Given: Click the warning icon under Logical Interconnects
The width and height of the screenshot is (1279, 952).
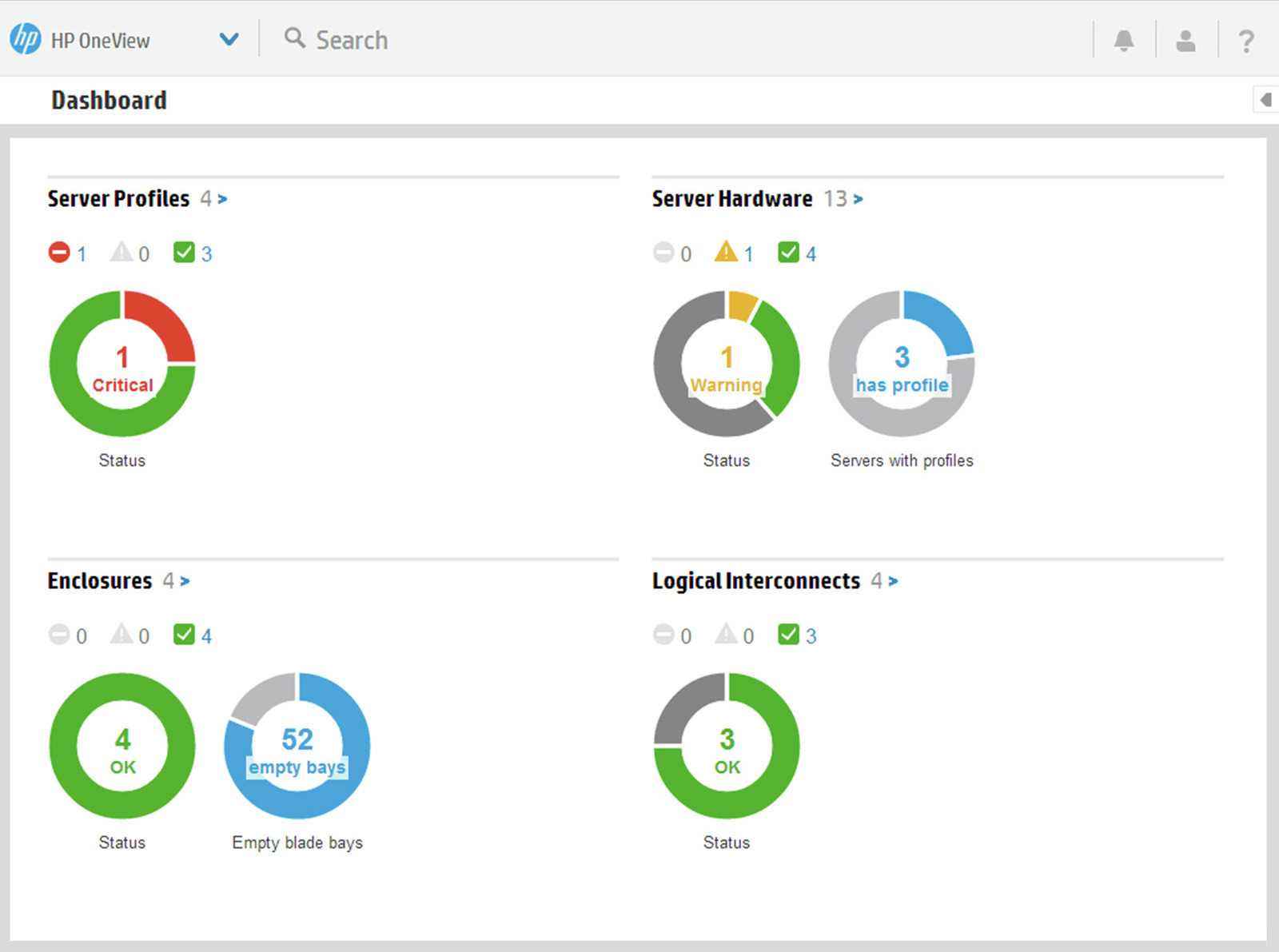Looking at the screenshot, I should pos(726,634).
